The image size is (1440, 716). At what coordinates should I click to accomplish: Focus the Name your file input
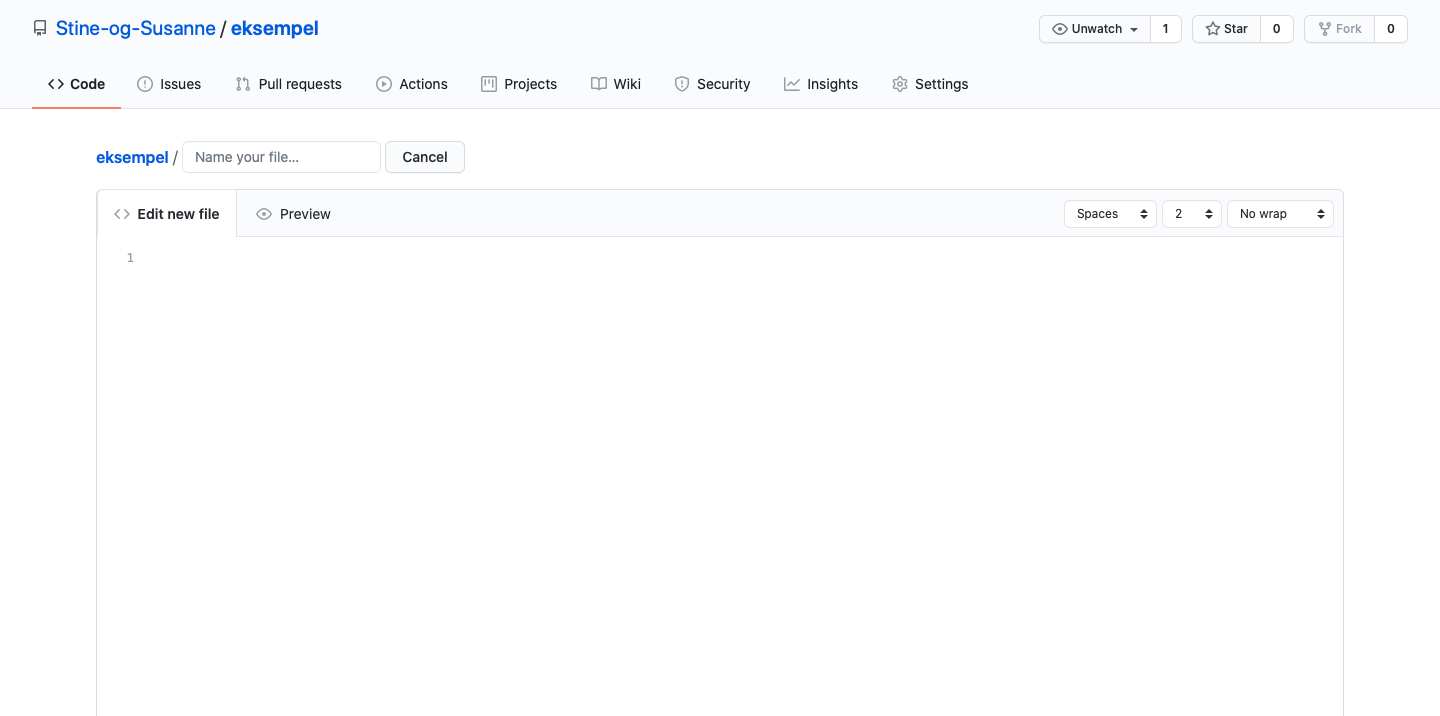coord(281,157)
